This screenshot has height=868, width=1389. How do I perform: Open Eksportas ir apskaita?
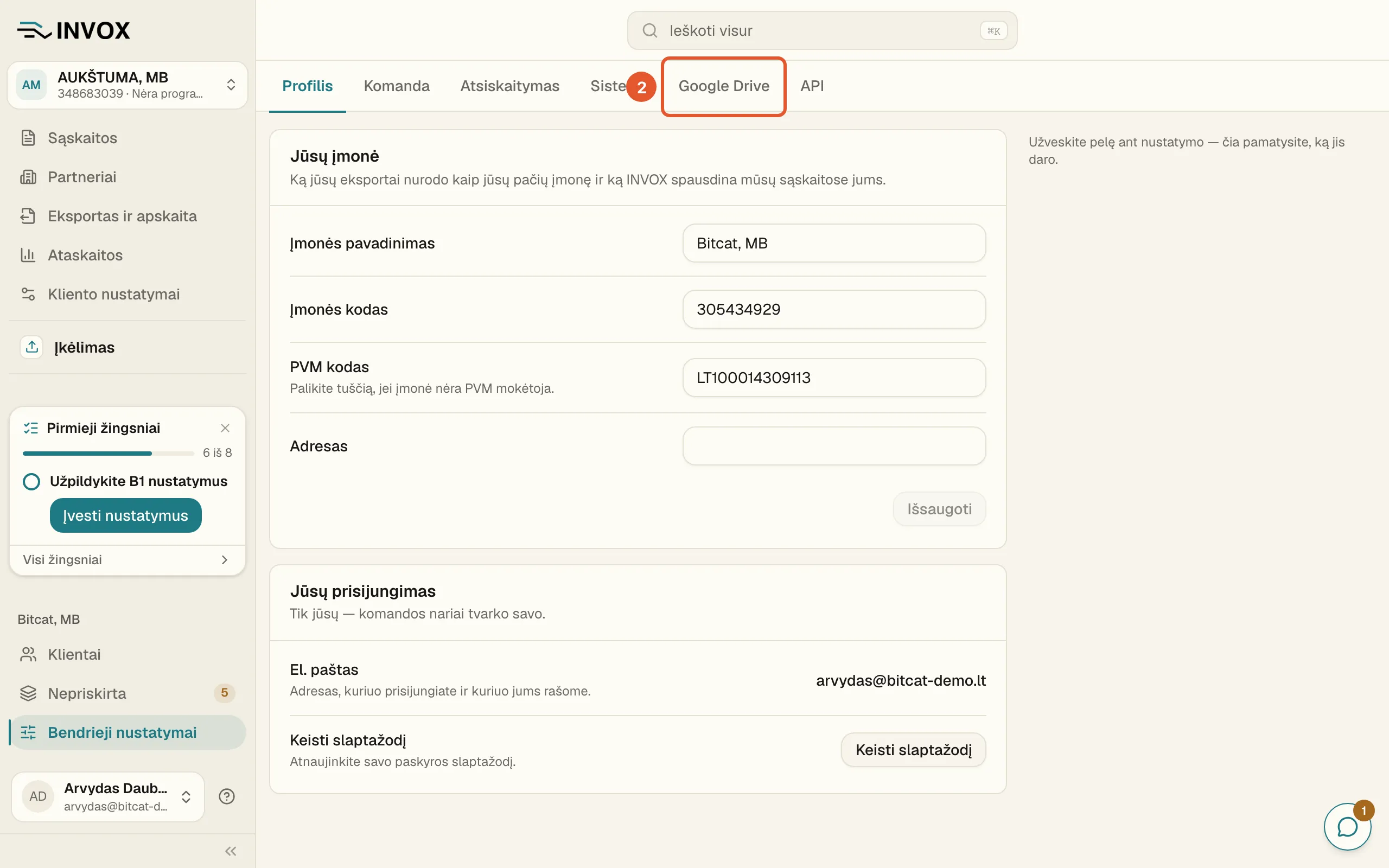128,216
